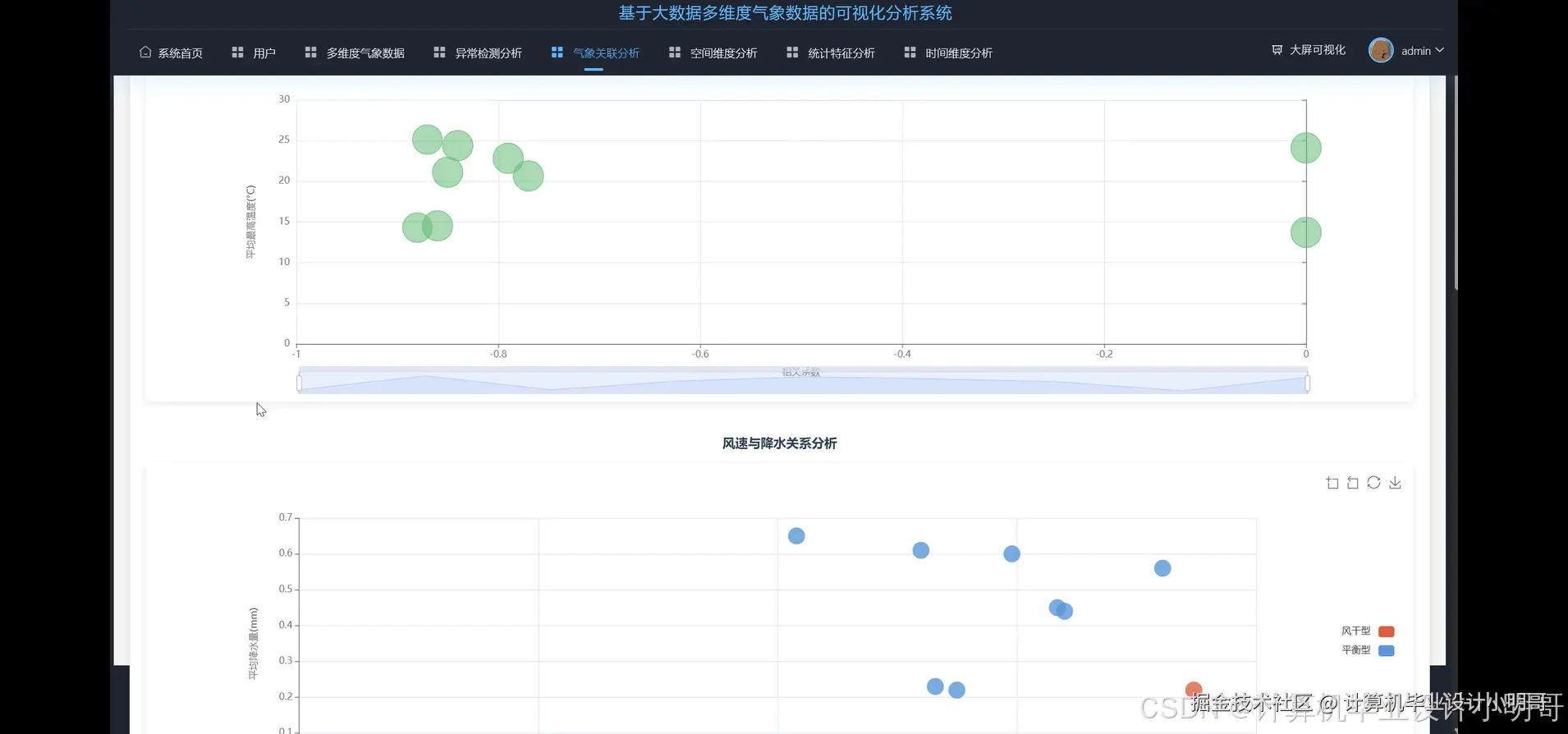Click the zoom reset (back) tool icon
Screen dimensions: 1568x734
click(x=1353, y=483)
